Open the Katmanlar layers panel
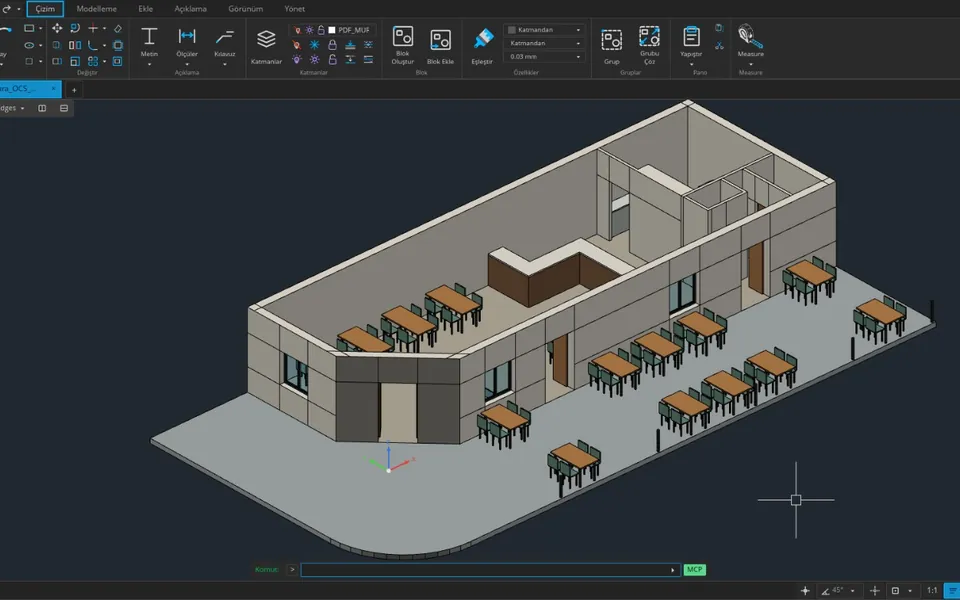This screenshot has width=960, height=600. click(266, 47)
